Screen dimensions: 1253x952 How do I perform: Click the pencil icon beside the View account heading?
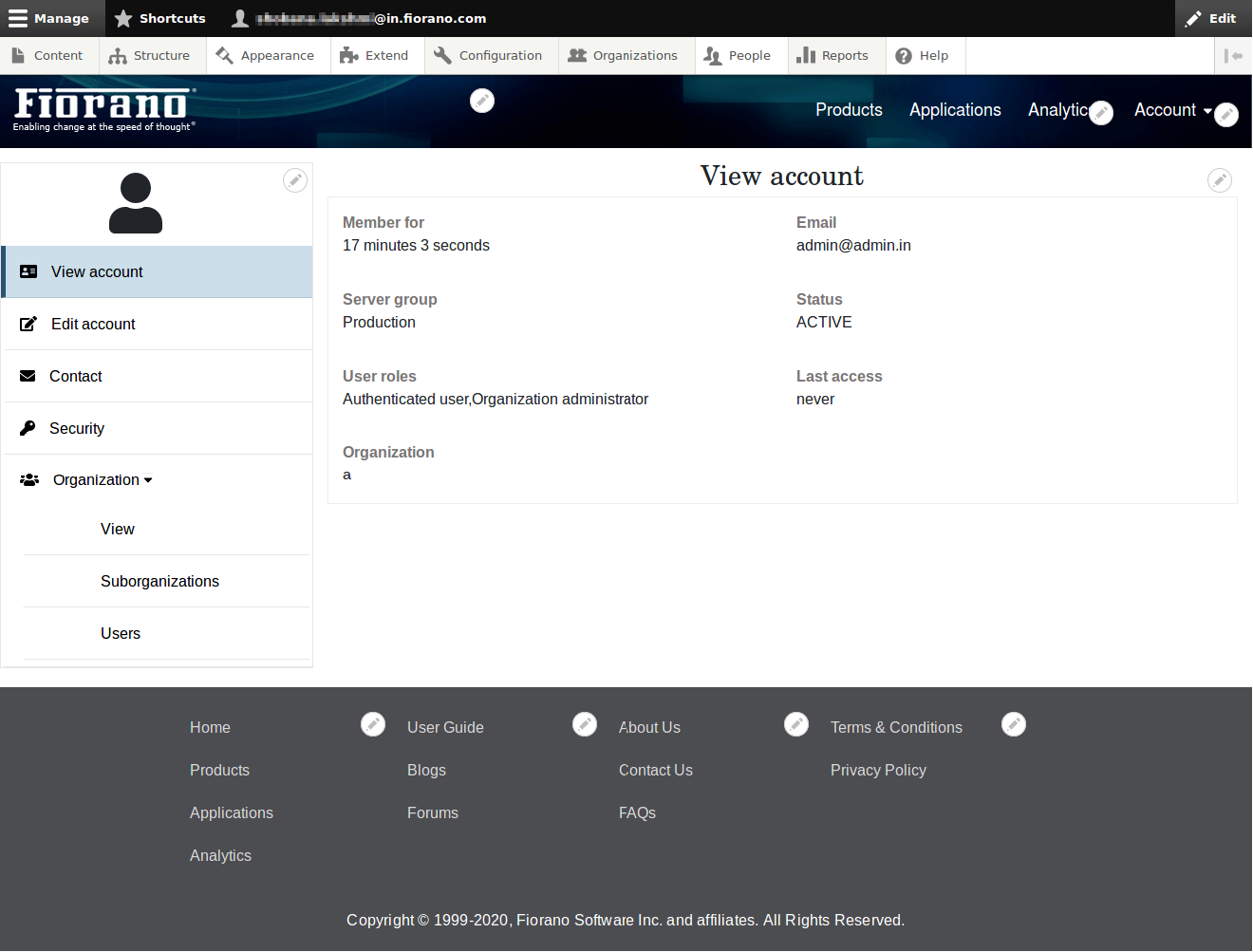coord(1220,179)
